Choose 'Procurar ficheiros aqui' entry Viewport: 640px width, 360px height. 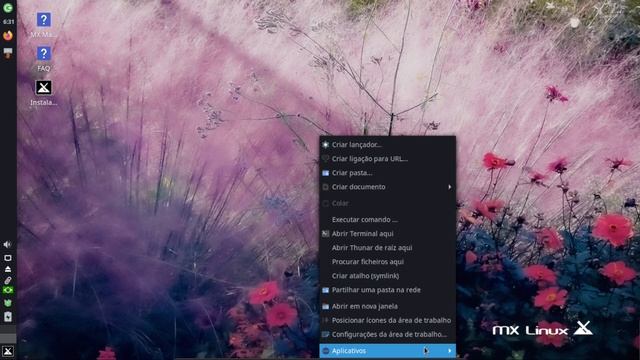[387, 262]
